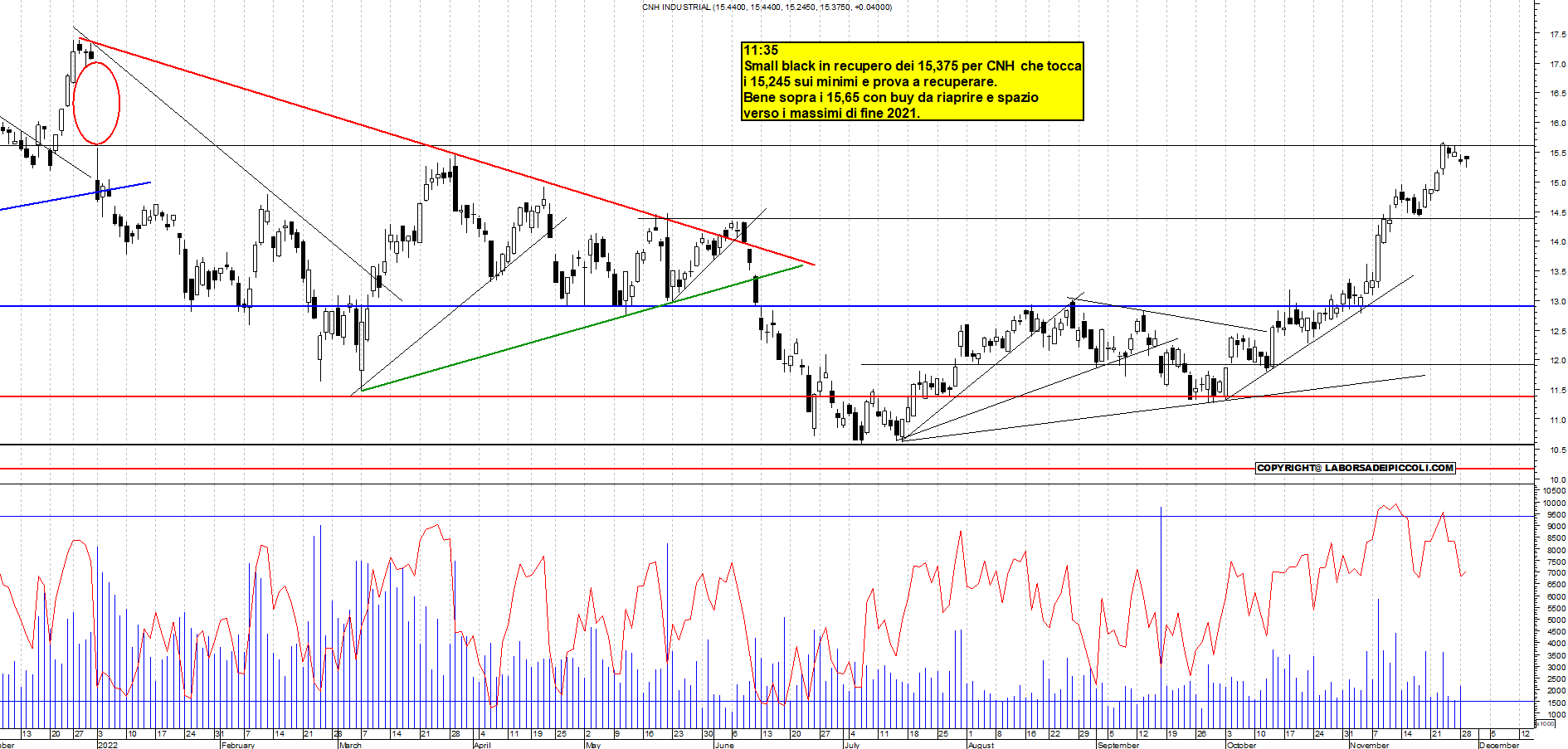This screenshot has height=749, width=1568.
Task: Click the June month label
Action: click(x=724, y=745)
